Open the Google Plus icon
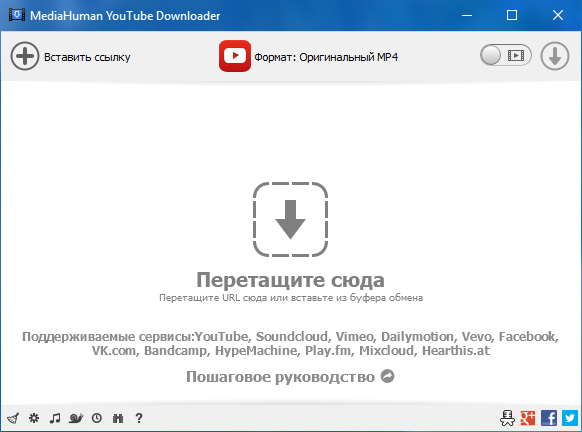This screenshot has height=432, width=582. 528,418
